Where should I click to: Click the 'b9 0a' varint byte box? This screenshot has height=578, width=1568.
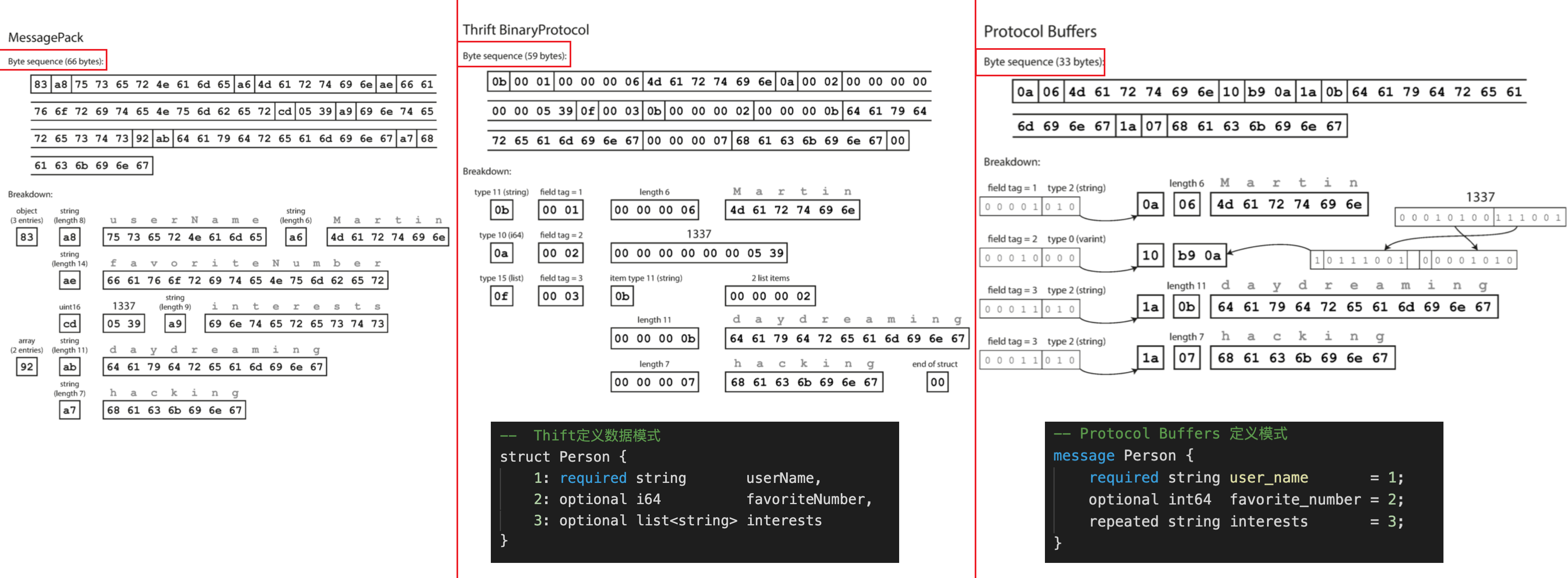pos(1199,256)
